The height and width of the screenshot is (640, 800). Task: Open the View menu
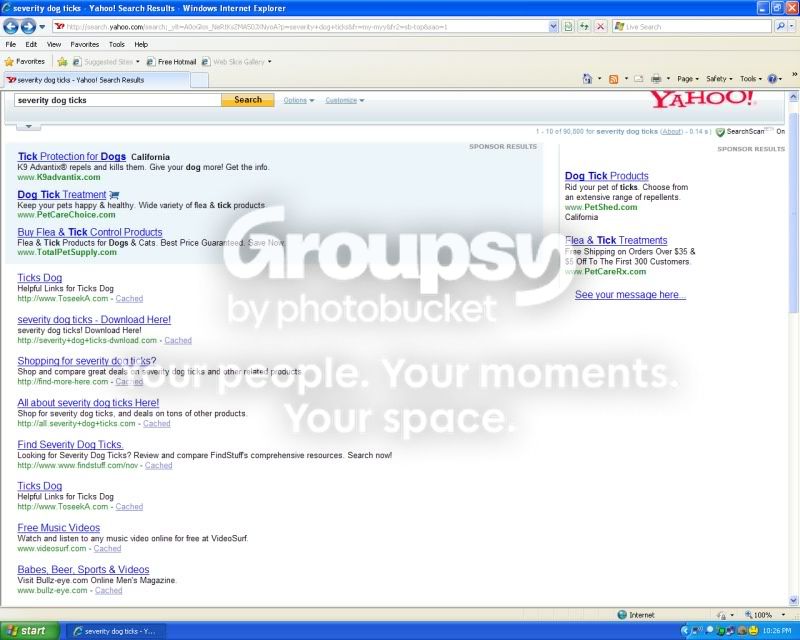click(x=54, y=44)
